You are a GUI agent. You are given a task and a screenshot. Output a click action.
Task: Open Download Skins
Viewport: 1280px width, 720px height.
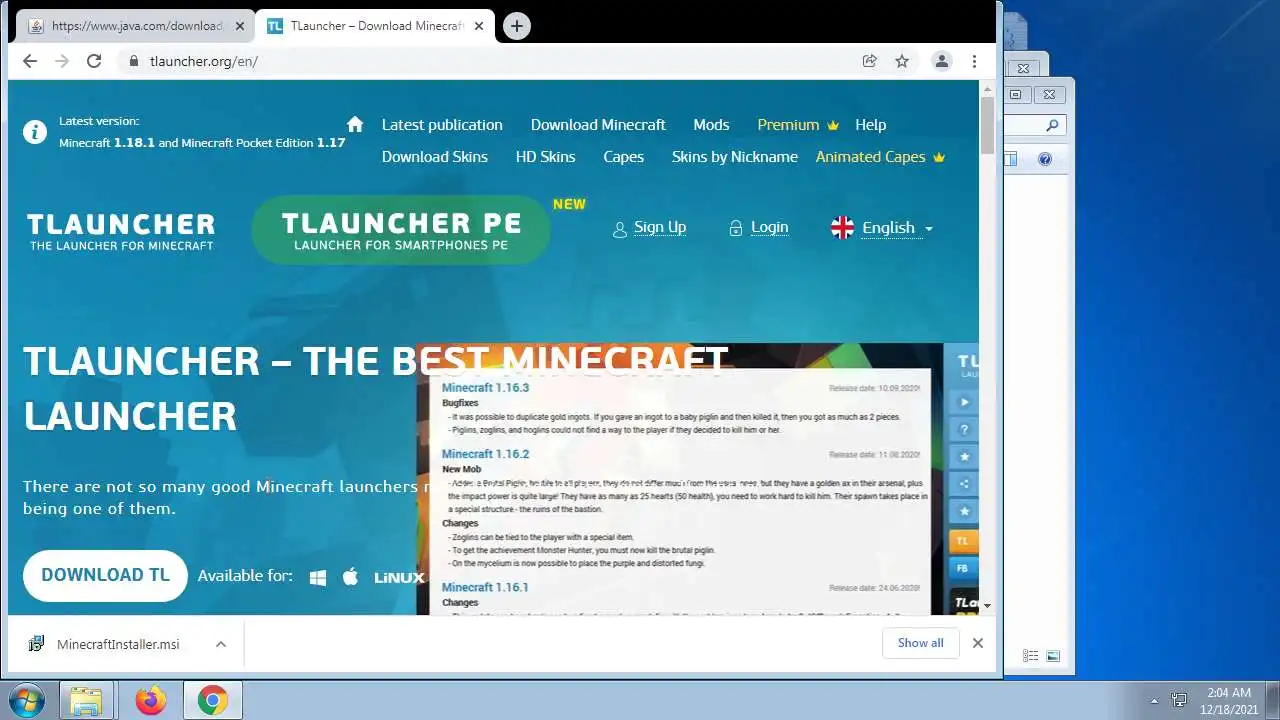[x=435, y=157]
